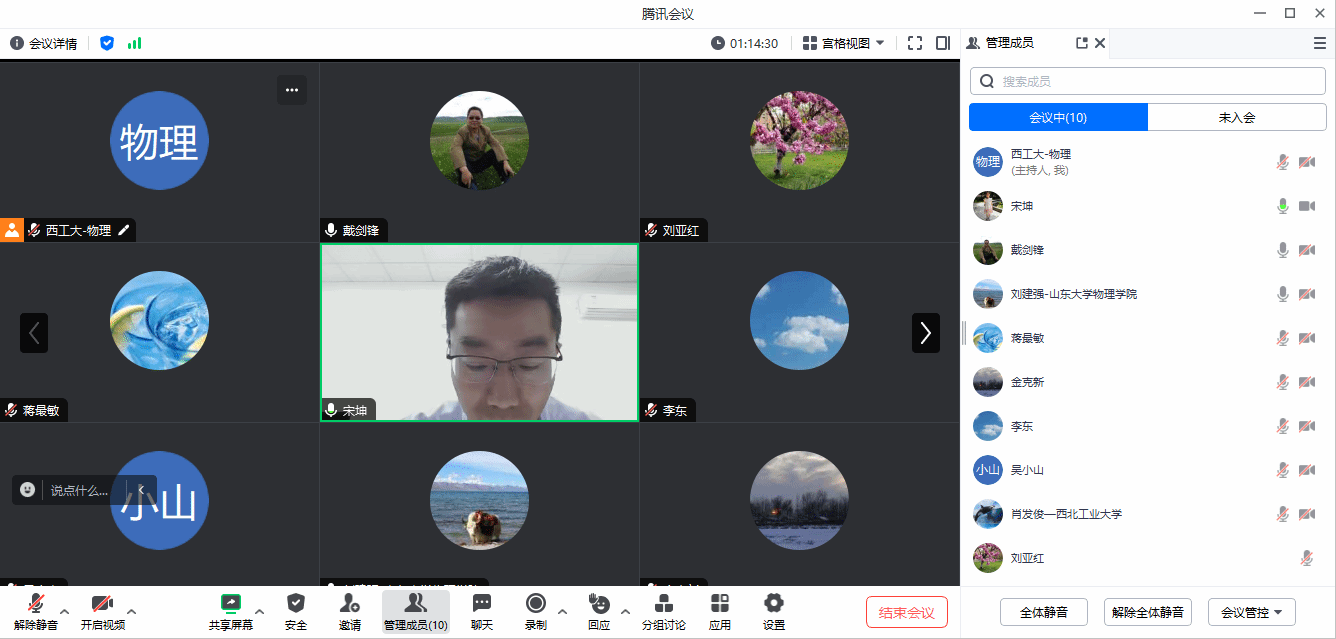The image size is (1336, 639).
Task: Go to next page of video tiles
Action: point(925,333)
